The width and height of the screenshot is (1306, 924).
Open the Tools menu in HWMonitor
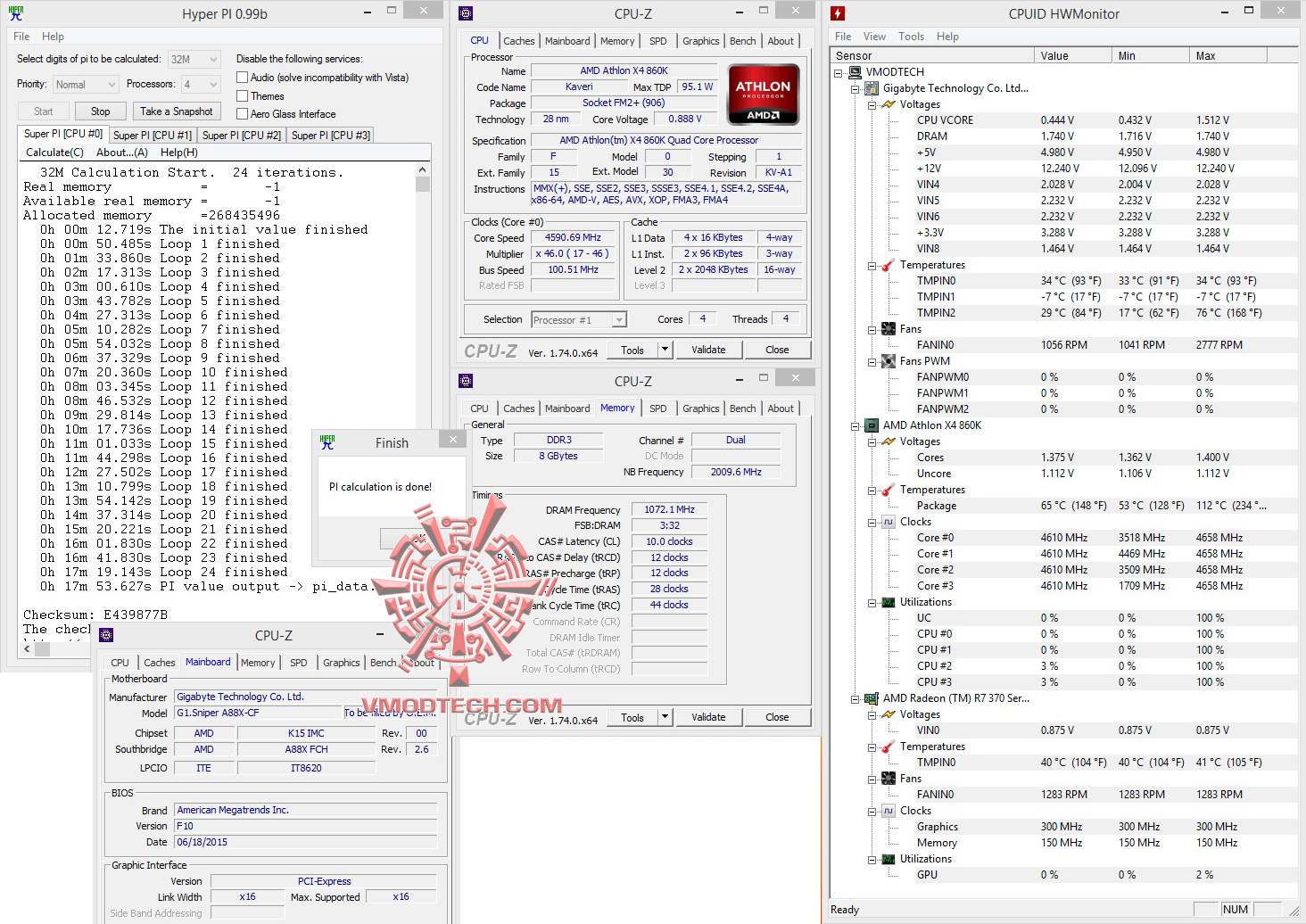tap(911, 37)
